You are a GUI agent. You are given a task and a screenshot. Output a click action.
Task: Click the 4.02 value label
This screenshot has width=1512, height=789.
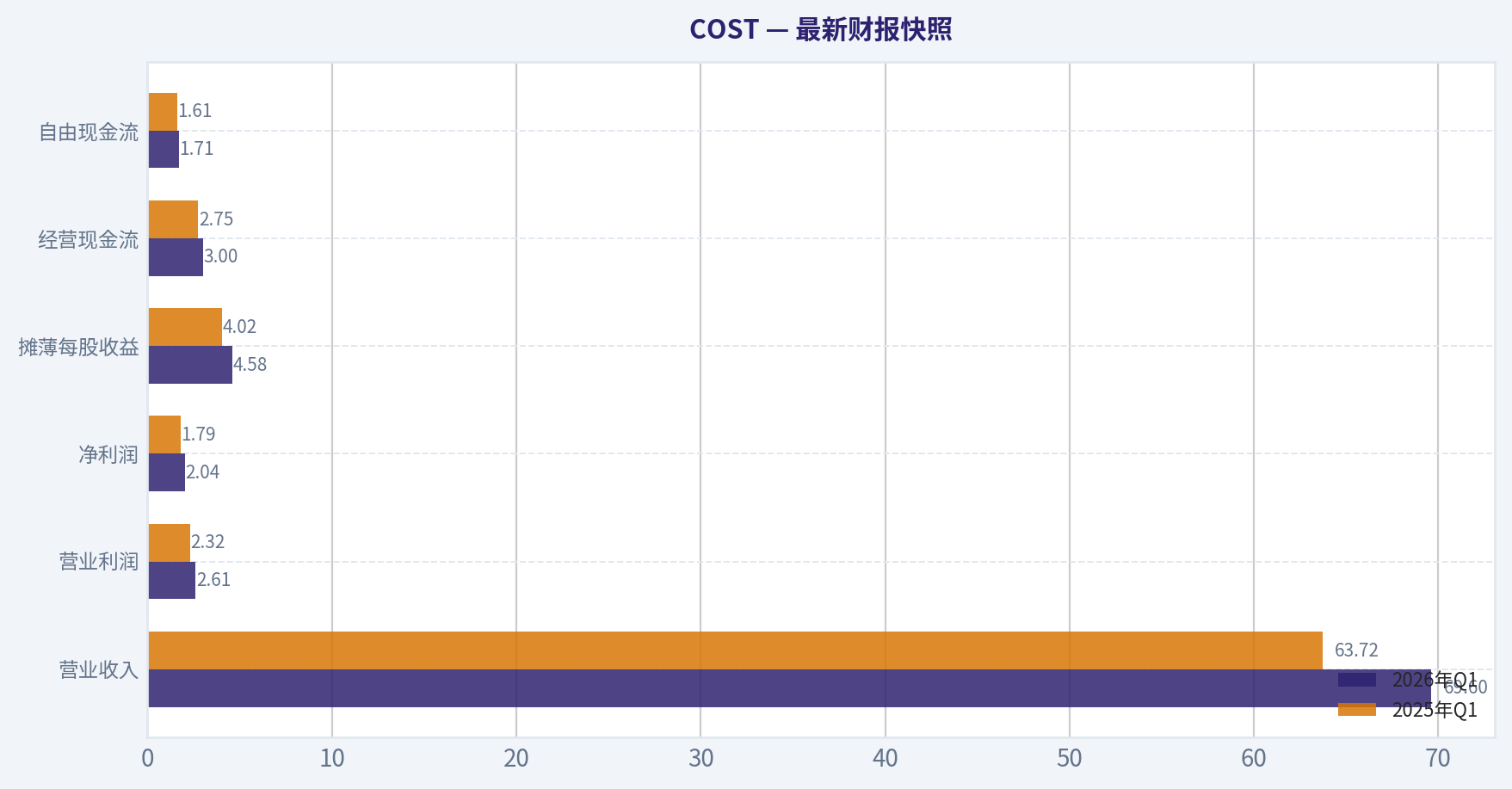240,327
